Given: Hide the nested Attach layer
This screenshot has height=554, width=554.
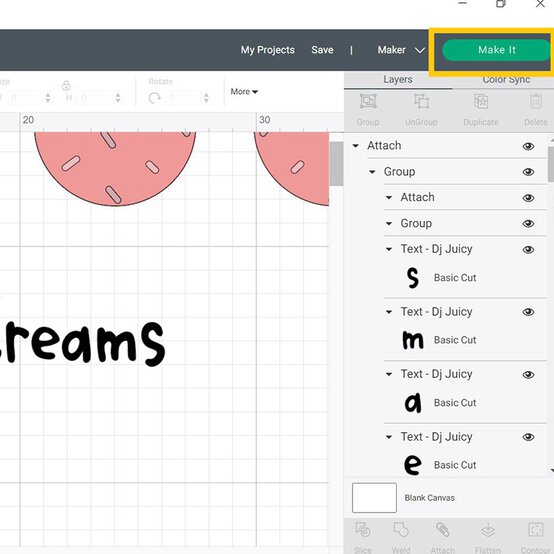Looking at the screenshot, I should tap(528, 198).
